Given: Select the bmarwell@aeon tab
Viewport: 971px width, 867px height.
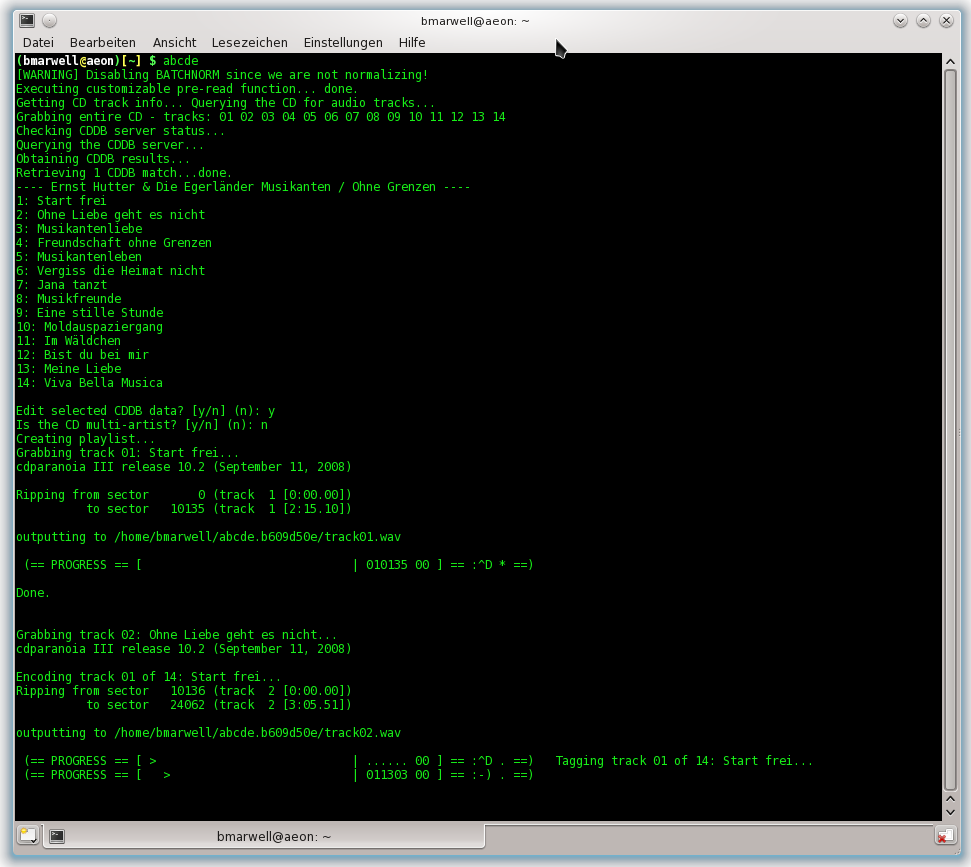Looking at the screenshot, I should [x=266, y=837].
